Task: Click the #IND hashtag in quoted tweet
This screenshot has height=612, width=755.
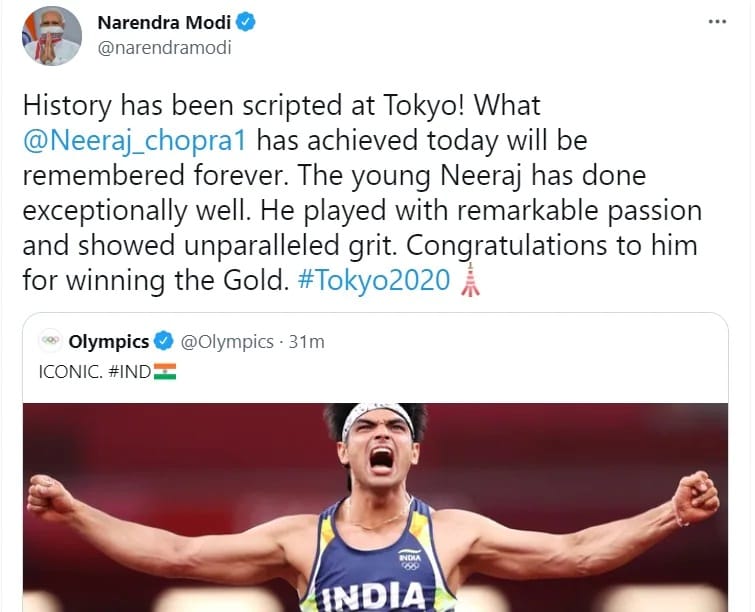Action: coord(130,372)
